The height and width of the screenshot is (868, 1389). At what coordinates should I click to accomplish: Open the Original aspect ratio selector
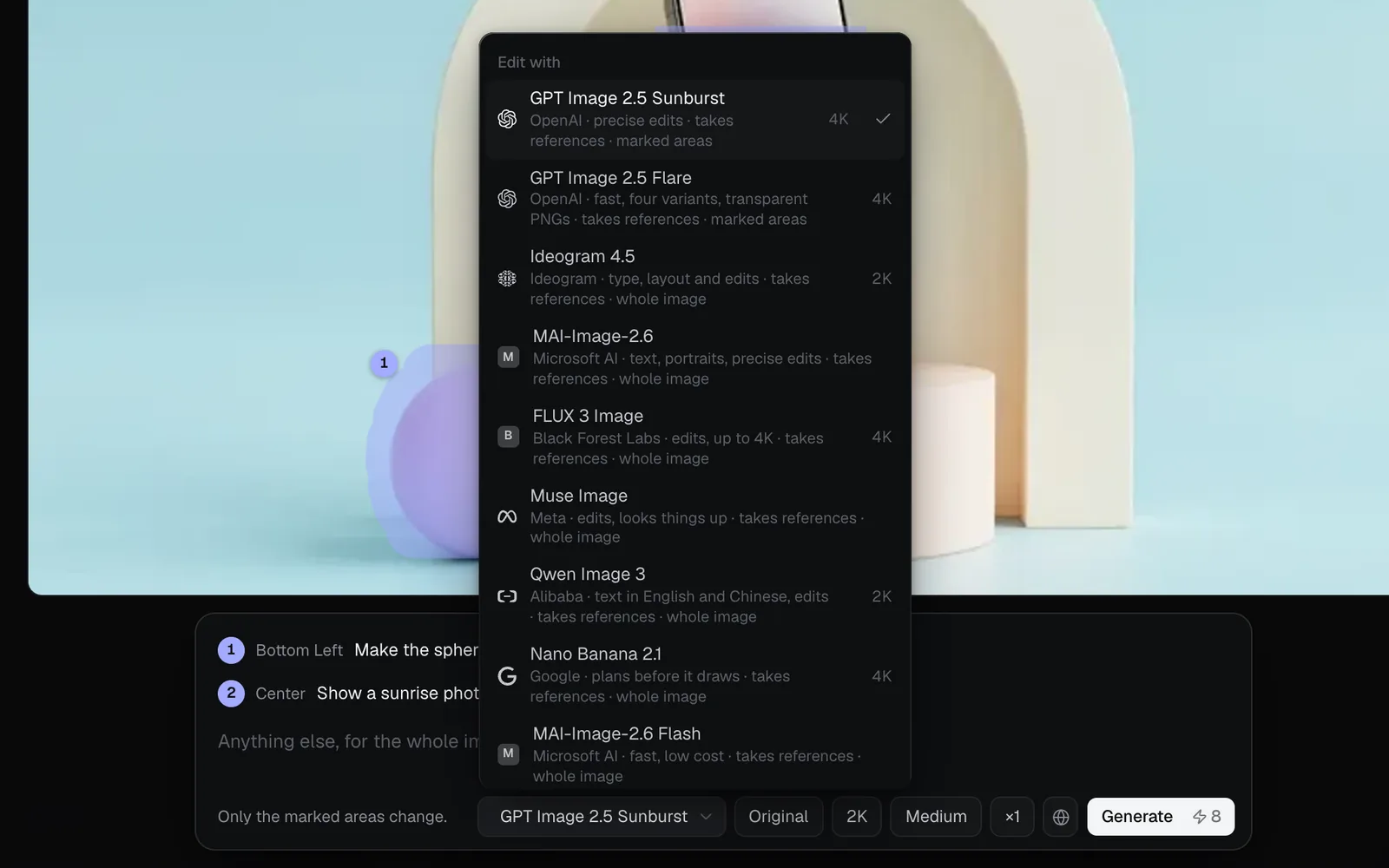[x=778, y=817]
